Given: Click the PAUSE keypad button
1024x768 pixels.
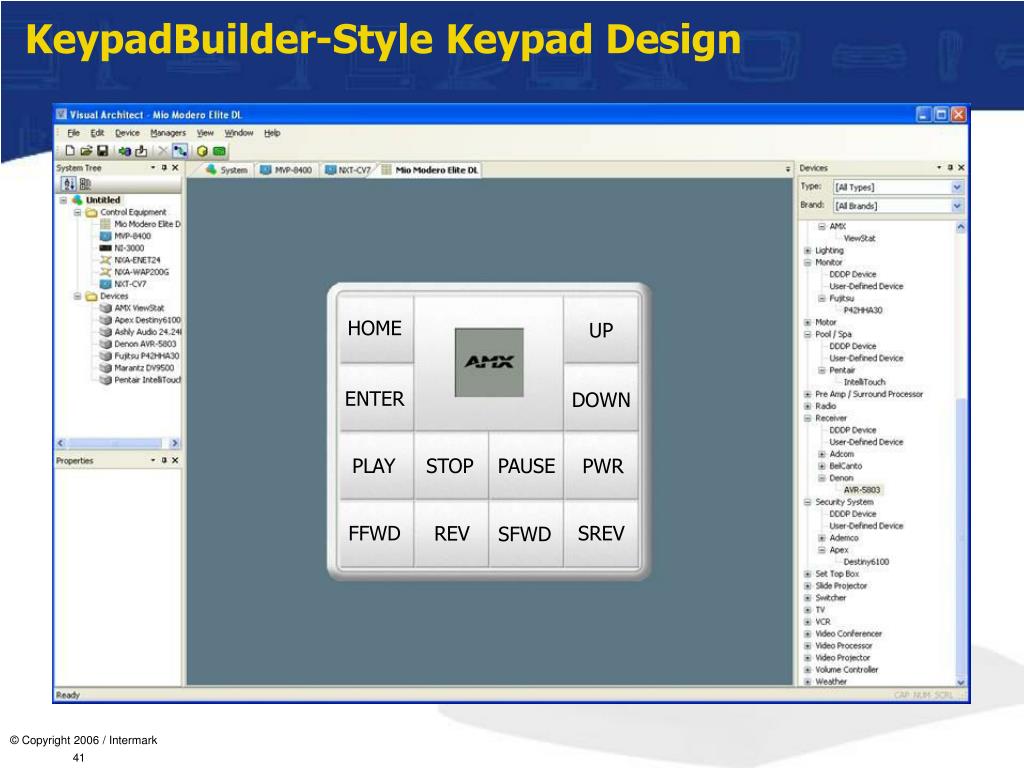Looking at the screenshot, I should coord(526,466).
